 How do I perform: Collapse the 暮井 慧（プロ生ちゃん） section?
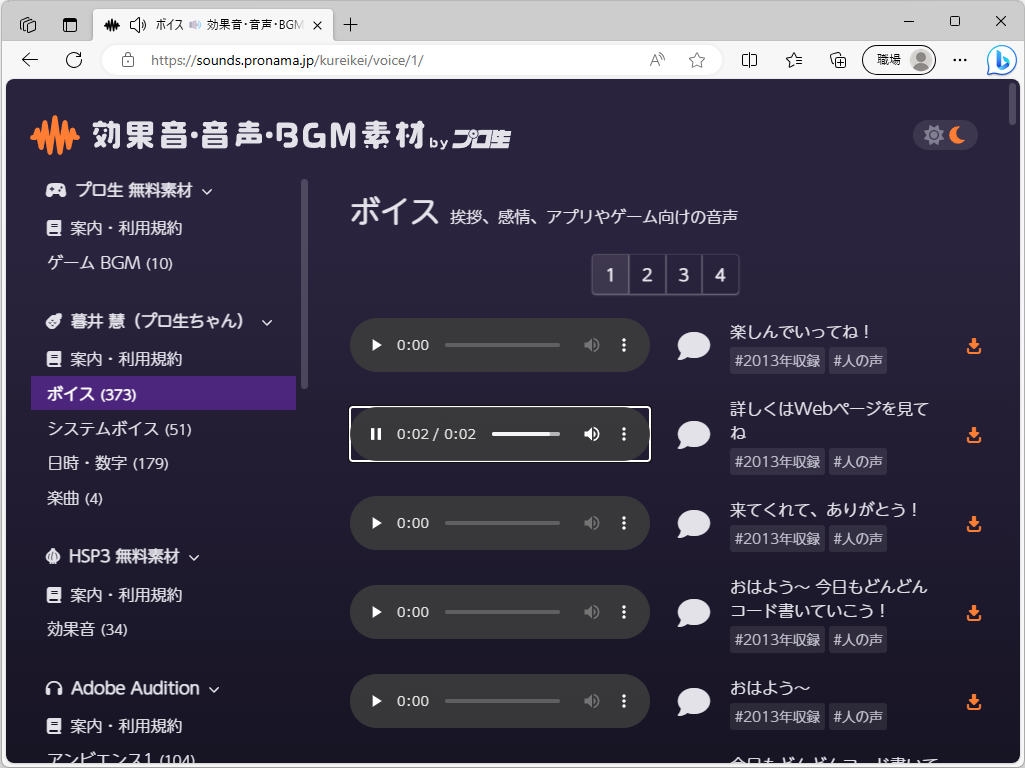pos(265,322)
